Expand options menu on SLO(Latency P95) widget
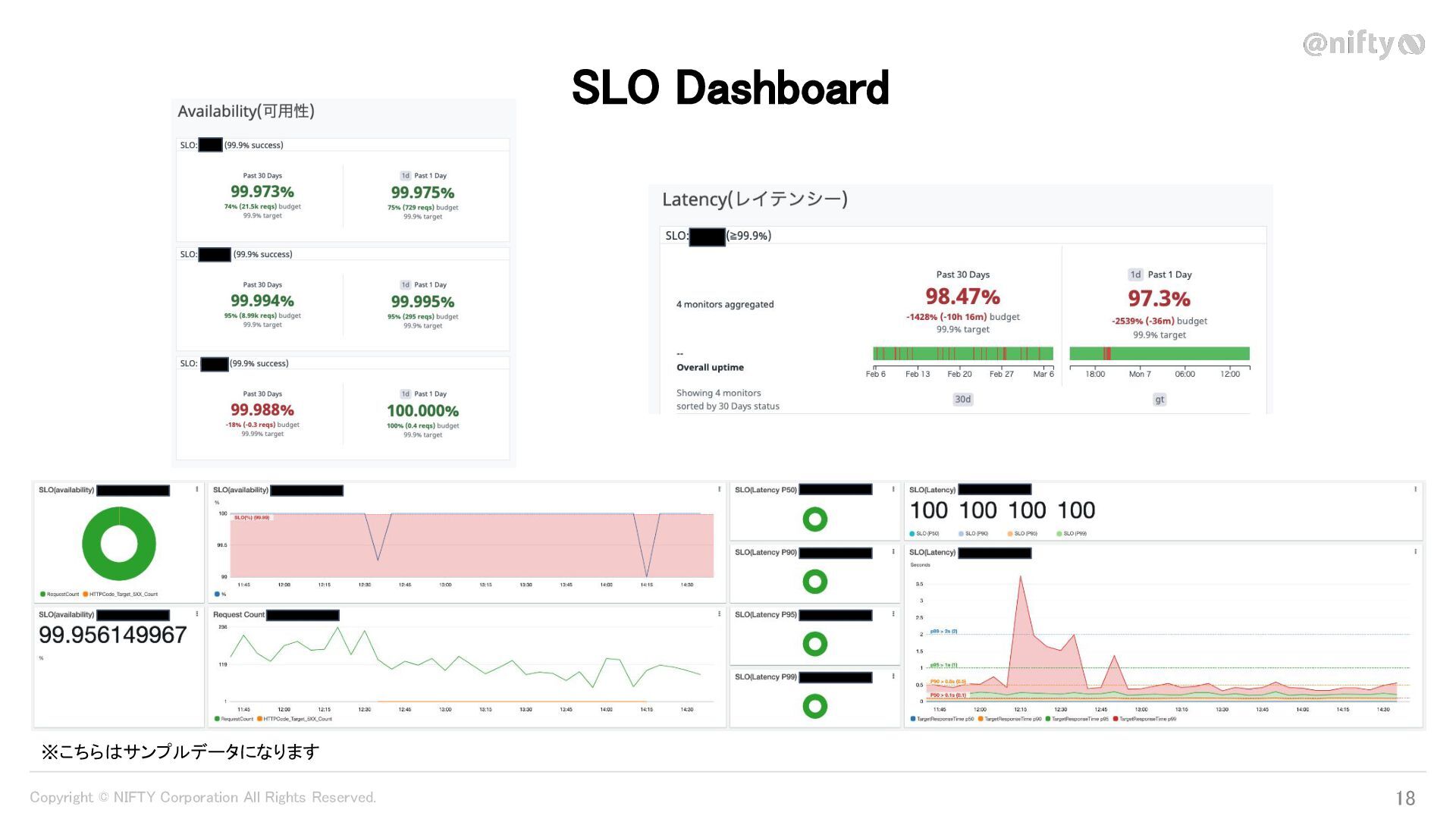 (893, 614)
